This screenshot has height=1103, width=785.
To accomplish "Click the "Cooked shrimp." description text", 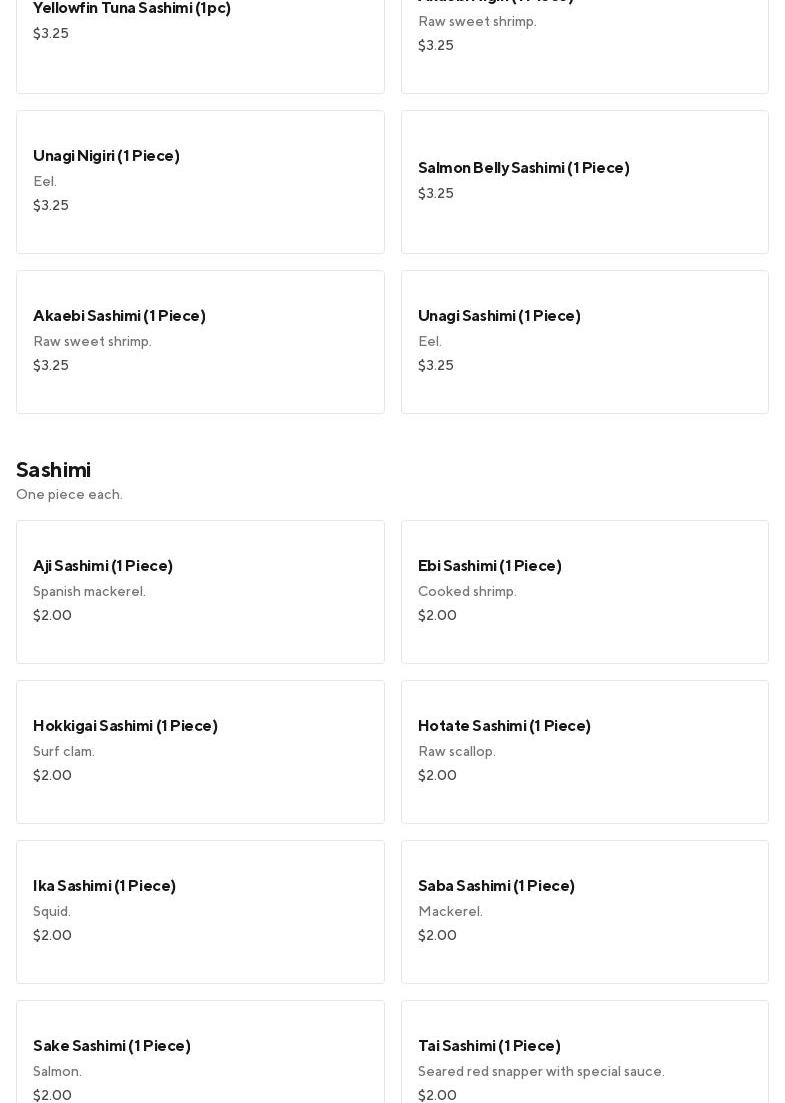I will tap(467, 591).
